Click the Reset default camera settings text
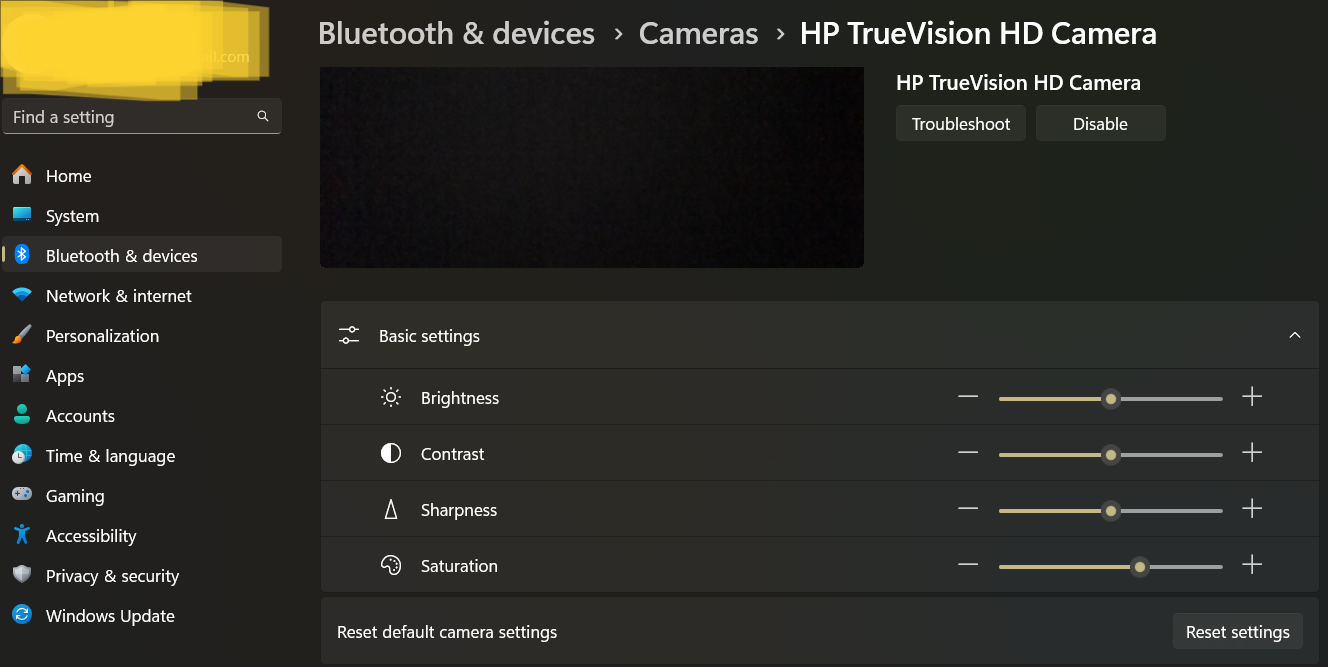This screenshot has height=667, width=1328. 447,632
